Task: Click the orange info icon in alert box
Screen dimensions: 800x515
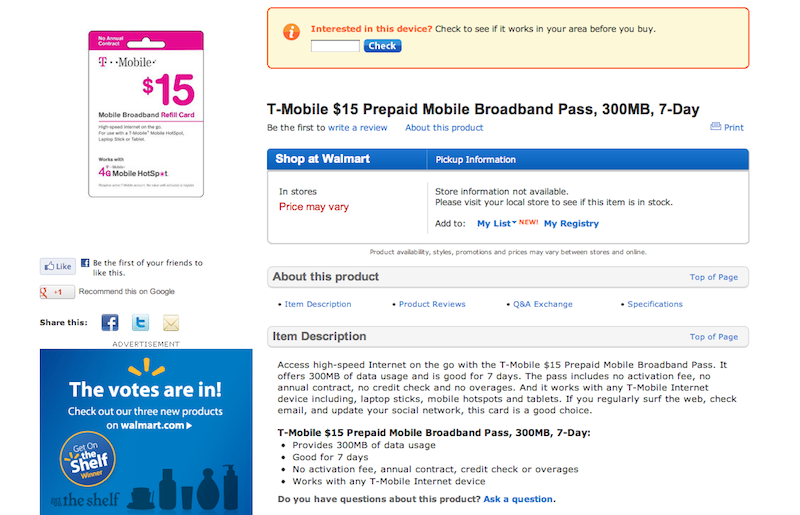Action: [291, 32]
